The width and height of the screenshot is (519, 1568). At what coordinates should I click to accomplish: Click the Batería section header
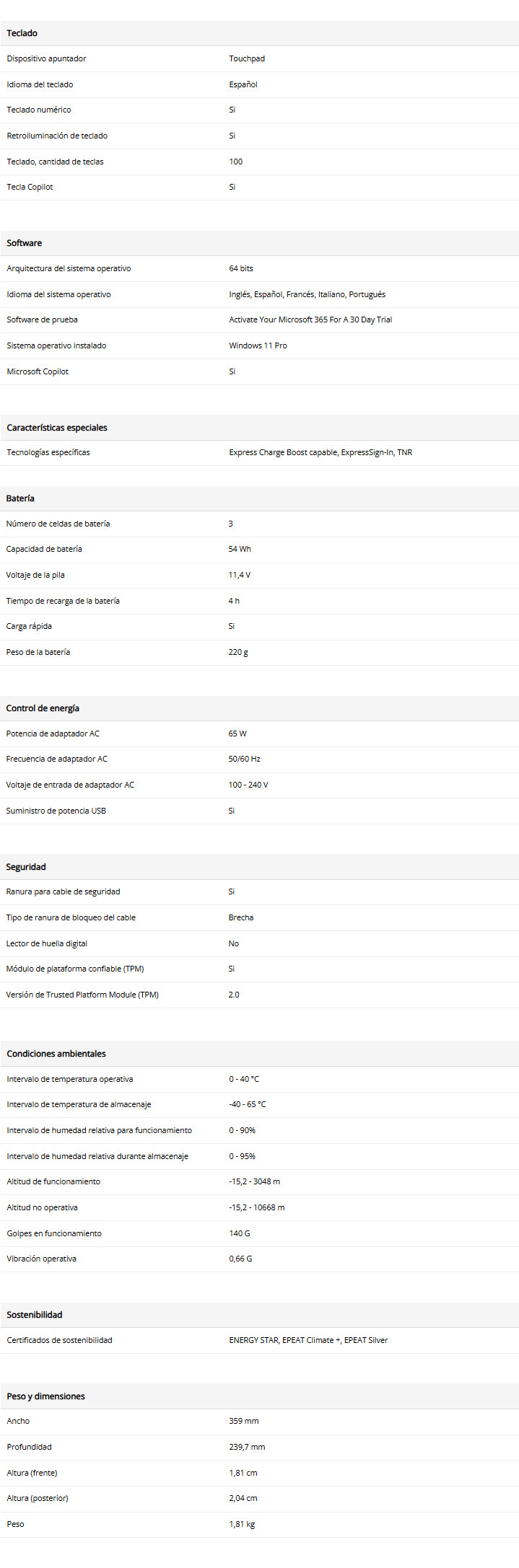[x=20, y=498]
